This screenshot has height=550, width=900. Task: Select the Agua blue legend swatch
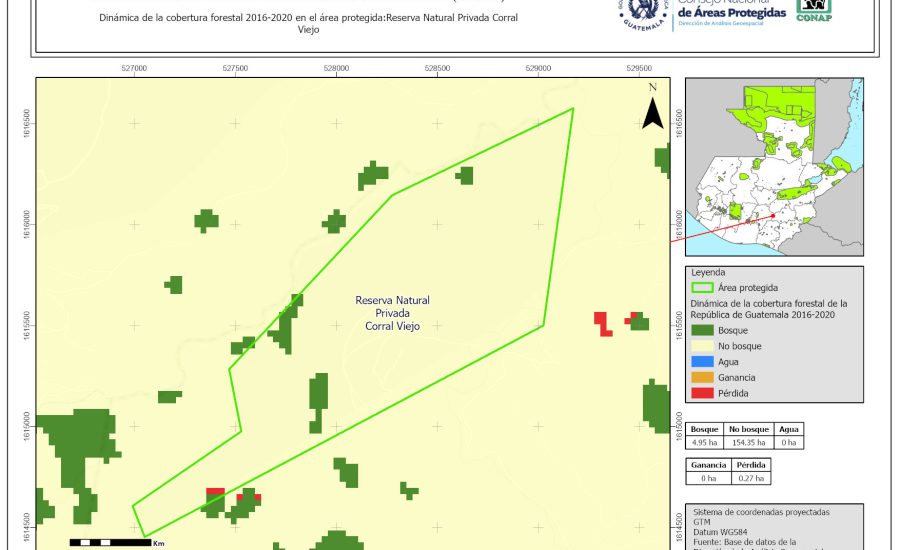(x=709, y=362)
